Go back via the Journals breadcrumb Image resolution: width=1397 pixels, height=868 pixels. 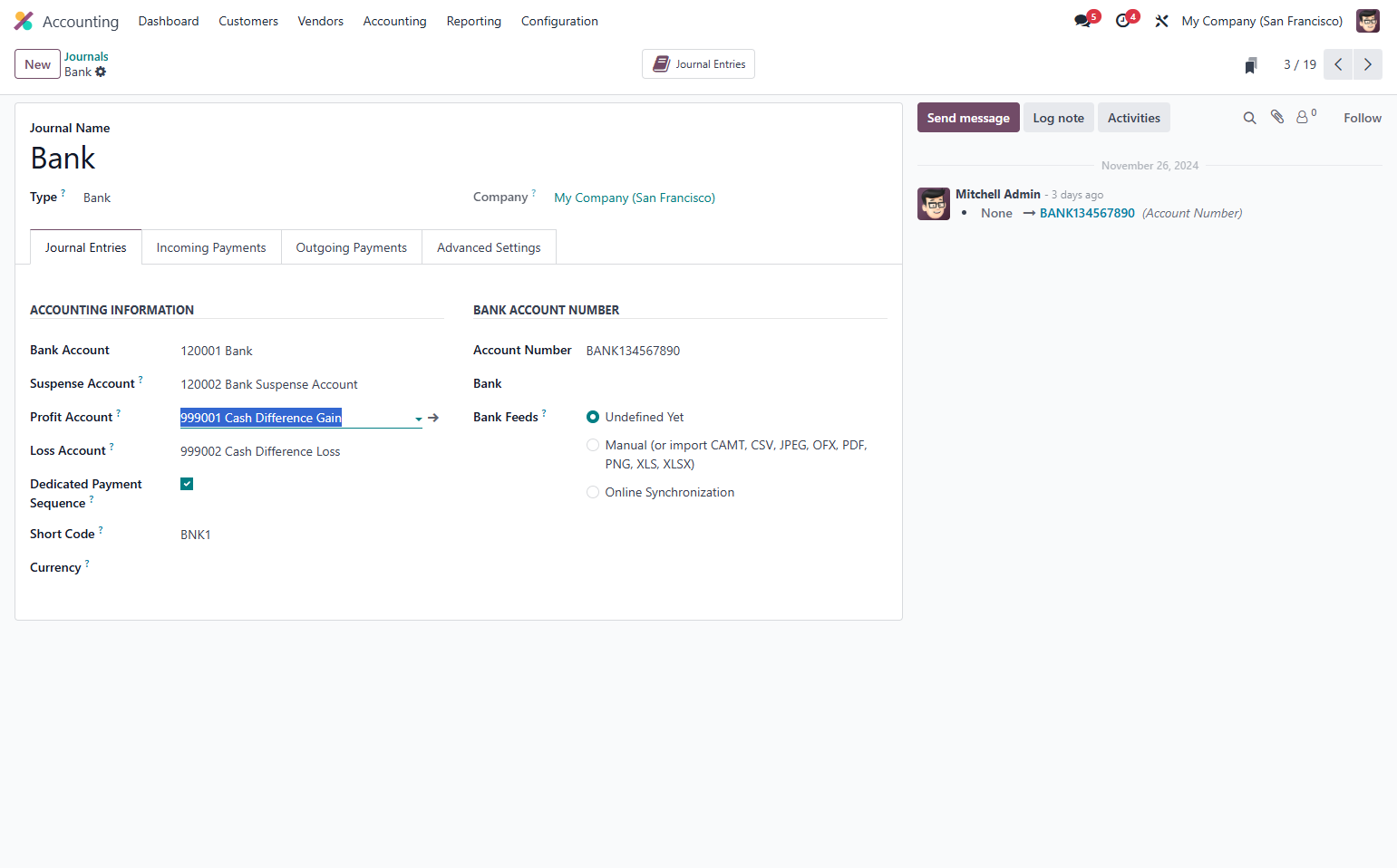[x=86, y=56]
